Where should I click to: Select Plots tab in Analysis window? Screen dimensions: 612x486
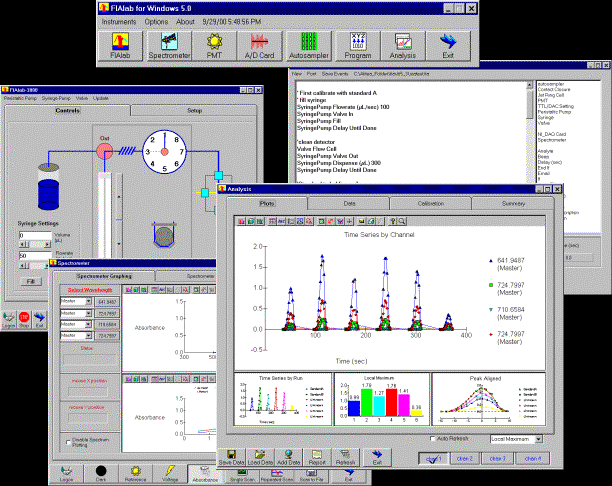[267, 203]
